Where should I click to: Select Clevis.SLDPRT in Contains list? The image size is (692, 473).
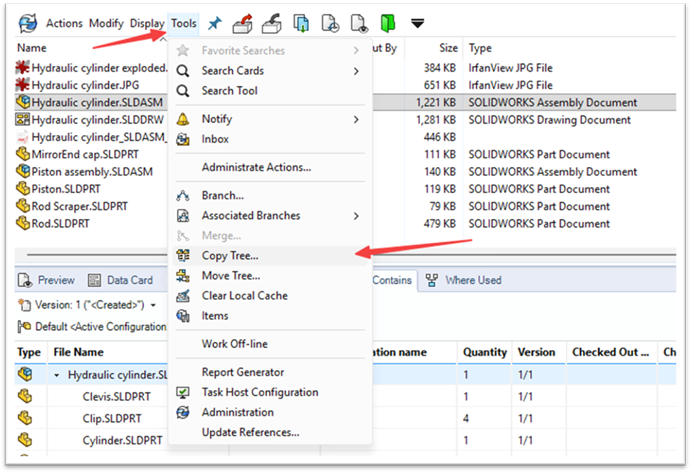pyautogui.click(x=117, y=397)
